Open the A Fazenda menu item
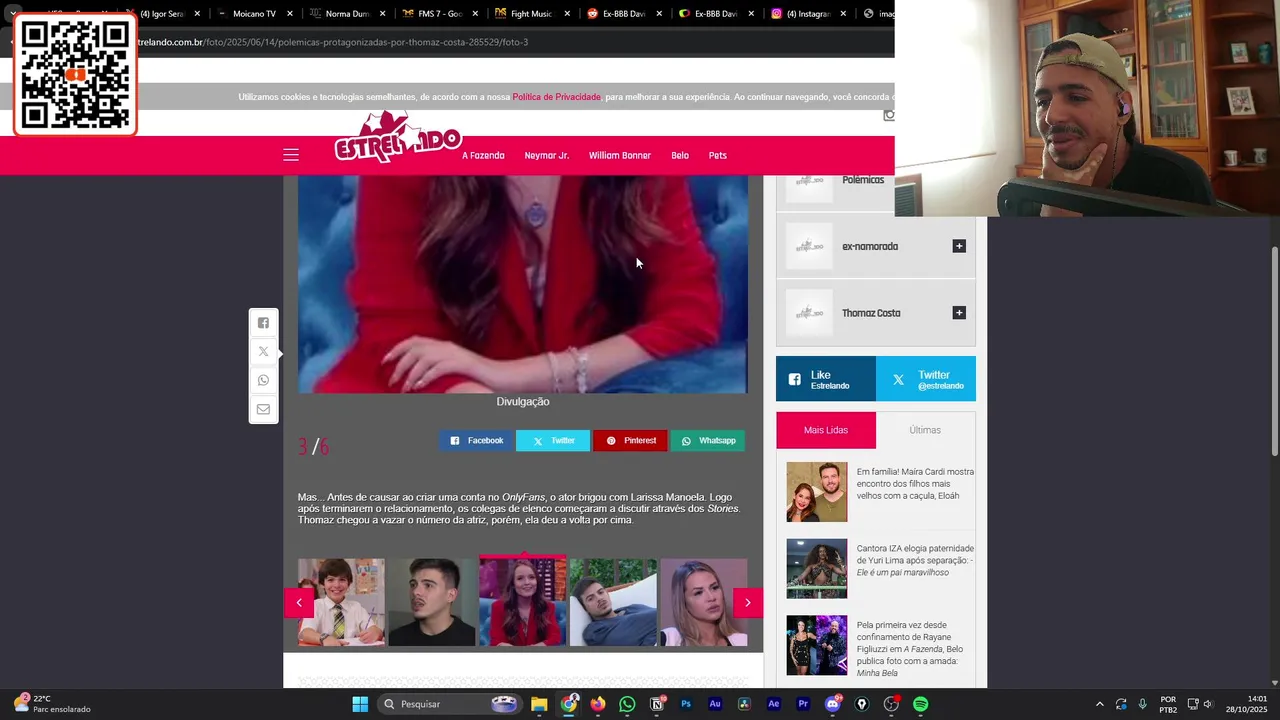 [x=483, y=156]
